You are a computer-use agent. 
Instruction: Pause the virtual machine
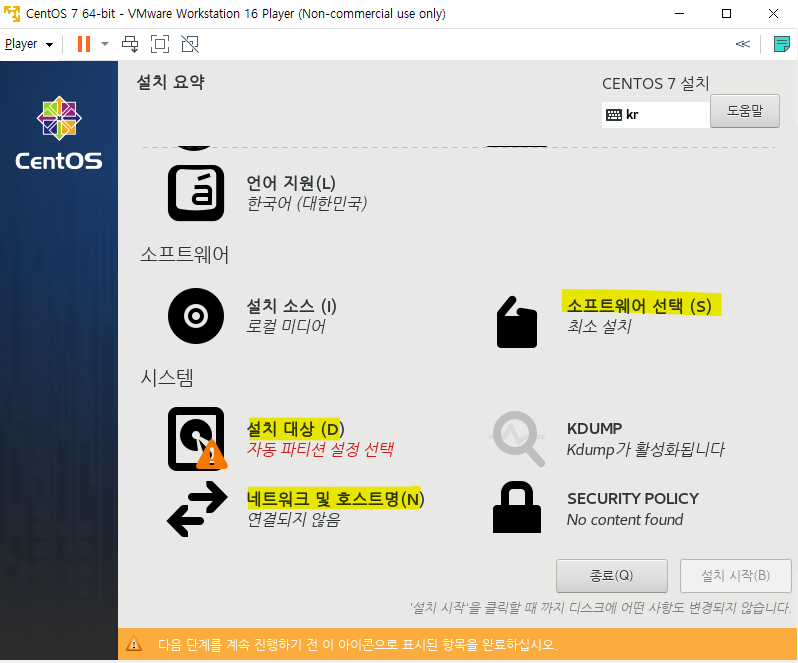84,44
